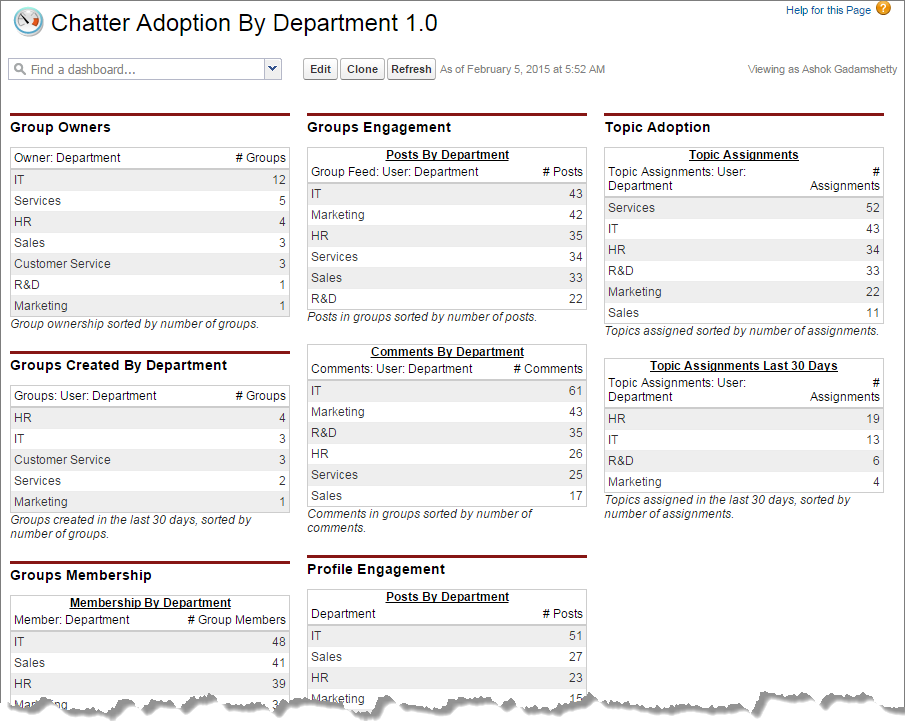Click caption "Topics assigned sorted by number of assignments."
Viewport: 905px width, 721px height.
pos(742,331)
